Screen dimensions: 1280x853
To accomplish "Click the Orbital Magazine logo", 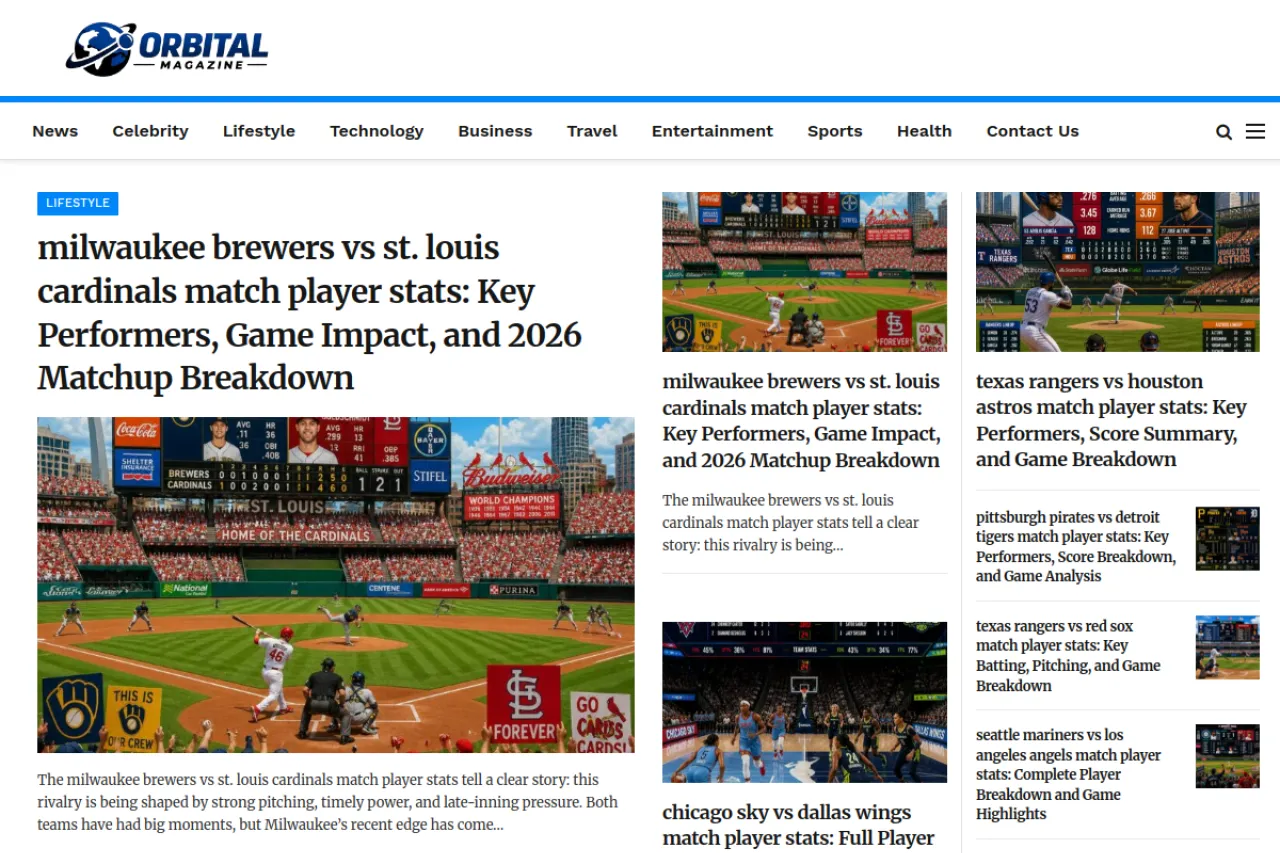I will pyautogui.click(x=167, y=49).
